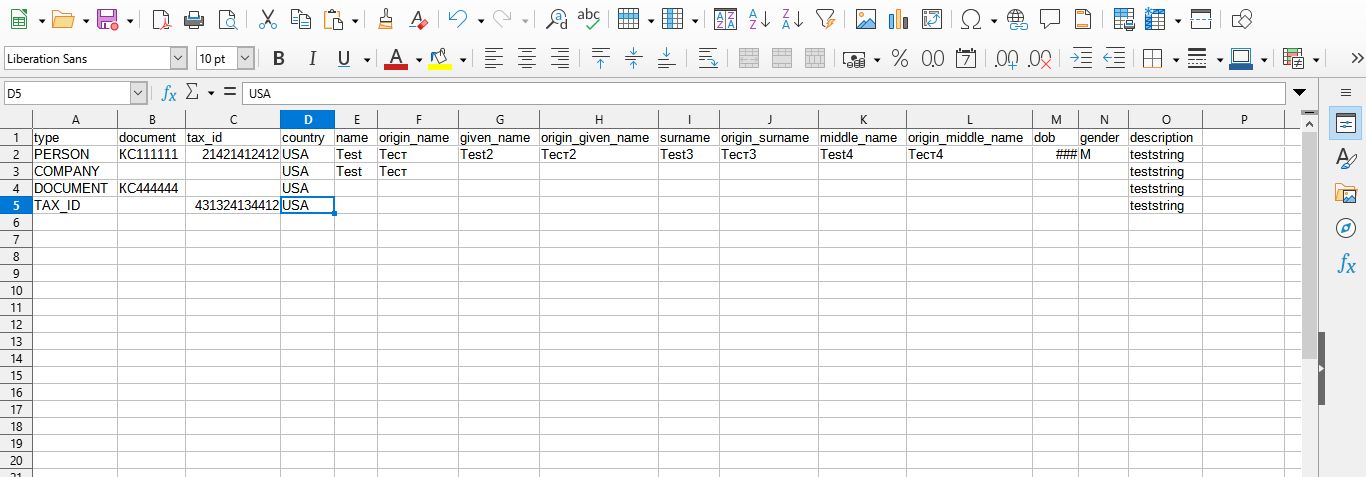Image resolution: width=1366 pixels, height=477 pixels.
Task: Expand the Name Box dropdown
Action: [x=138, y=93]
